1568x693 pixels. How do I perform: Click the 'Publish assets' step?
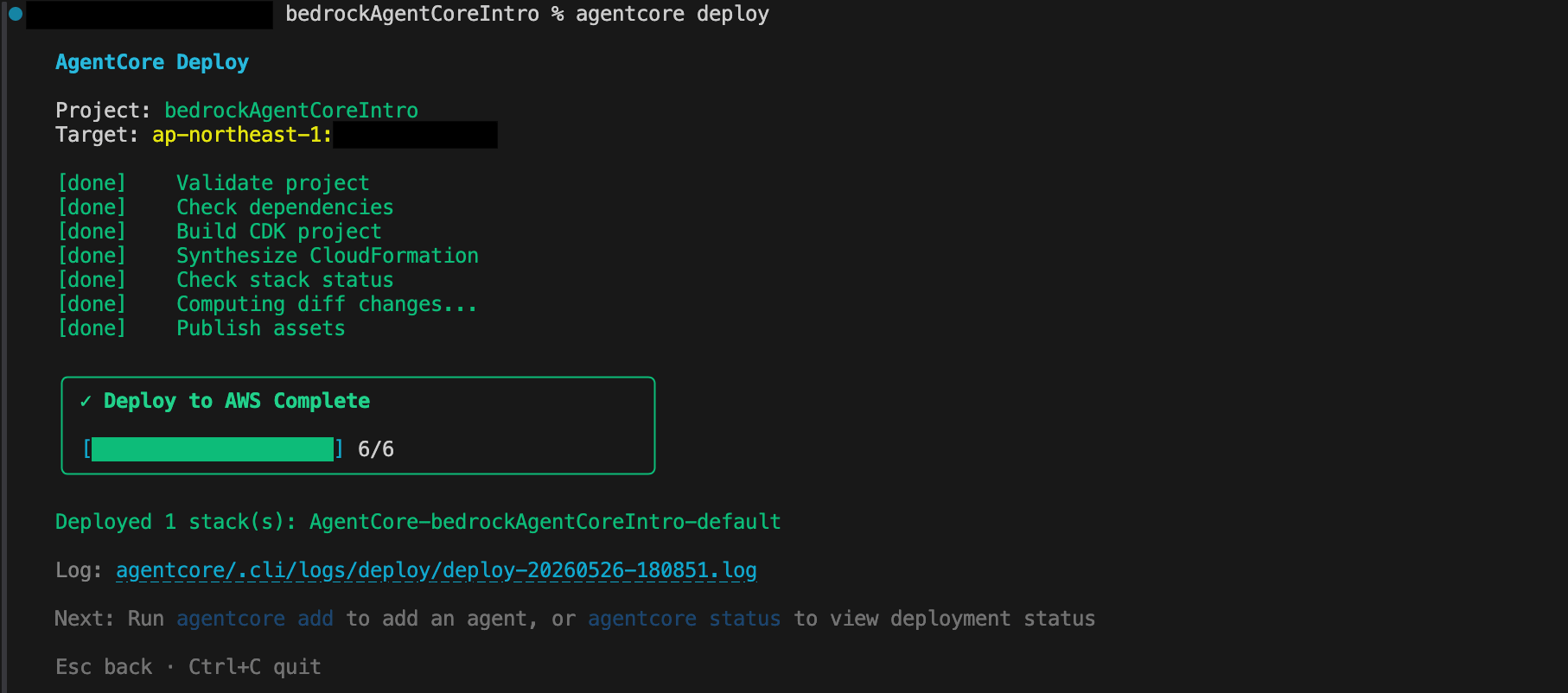[261, 328]
